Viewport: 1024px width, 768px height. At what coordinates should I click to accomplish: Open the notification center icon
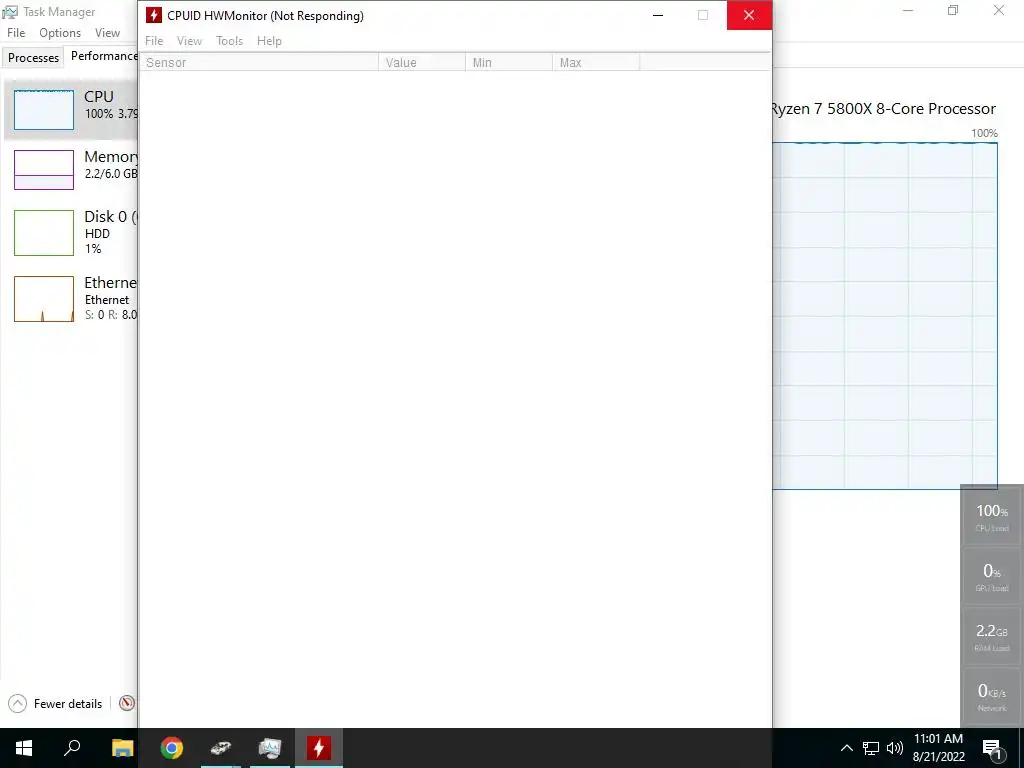993,748
